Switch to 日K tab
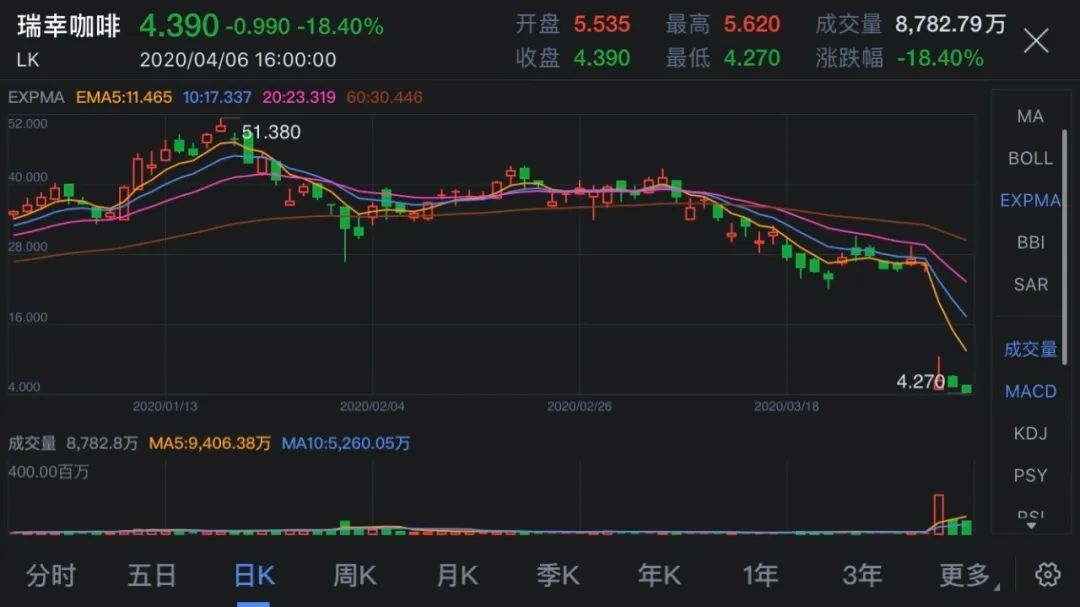Image resolution: width=1080 pixels, height=607 pixels. (x=253, y=575)
